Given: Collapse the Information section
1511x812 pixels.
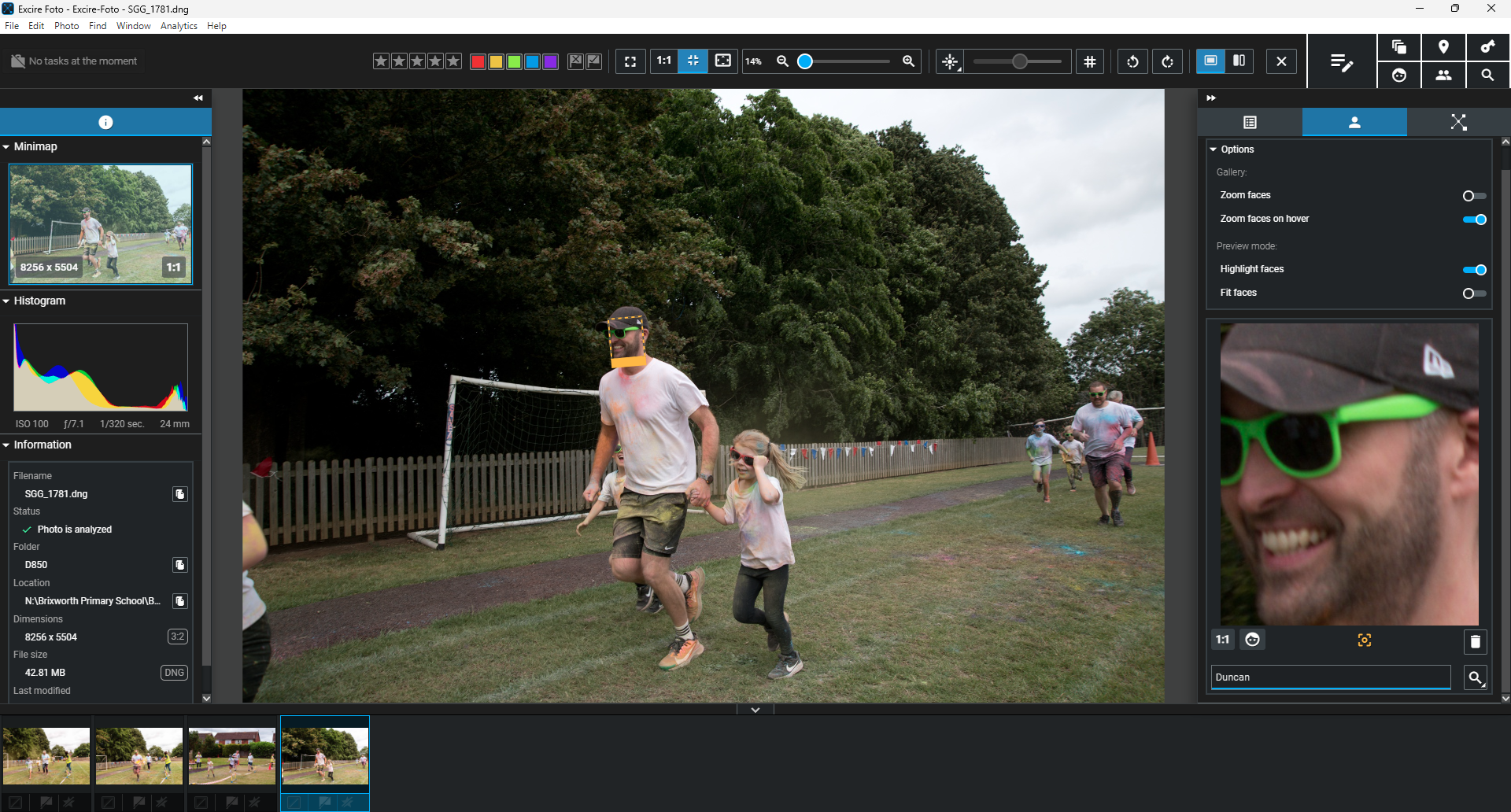Looking at the screenshot, I should click(x=6, y=445).
